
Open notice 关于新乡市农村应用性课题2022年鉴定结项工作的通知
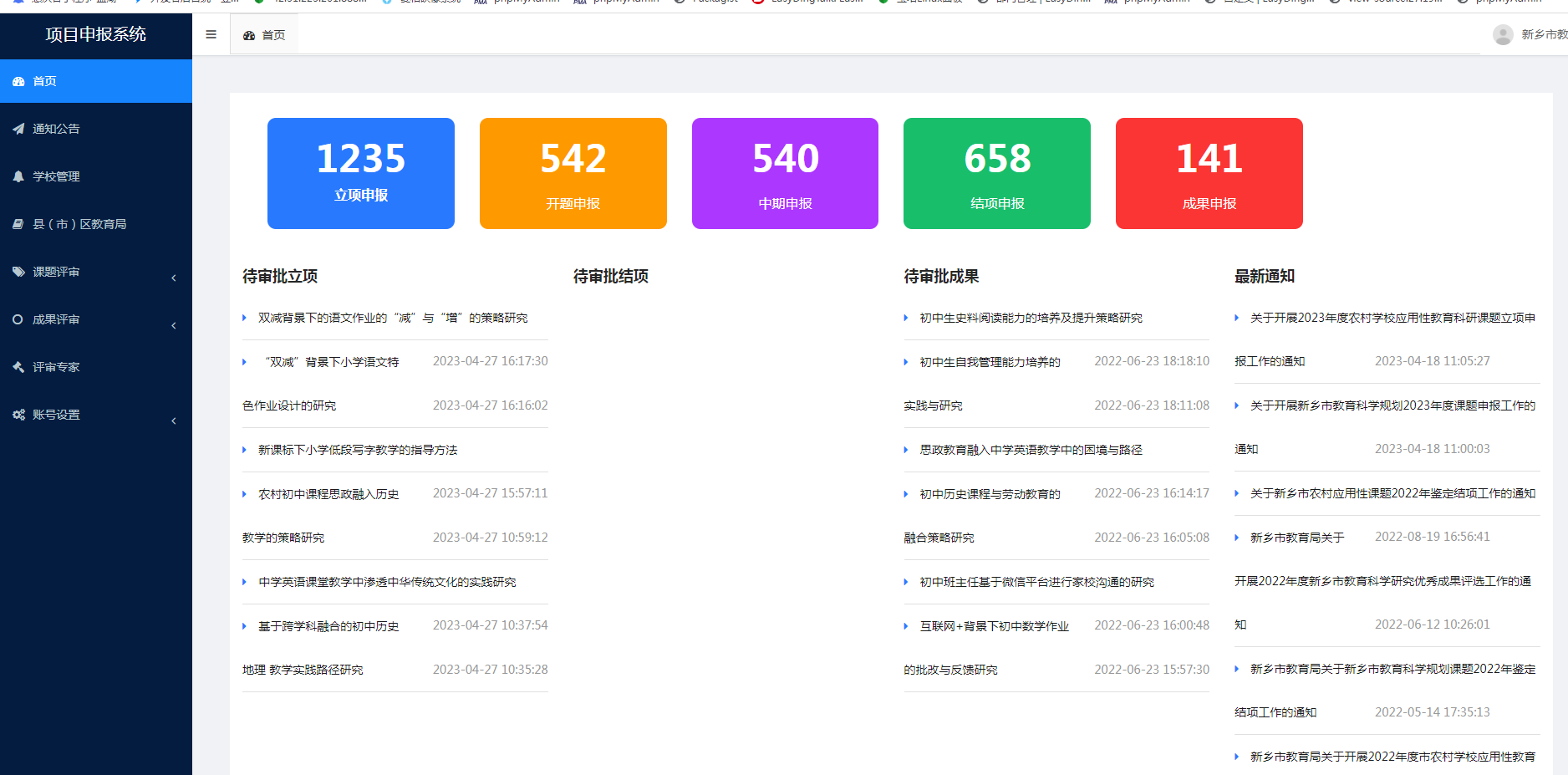[x=1392, y=493]
